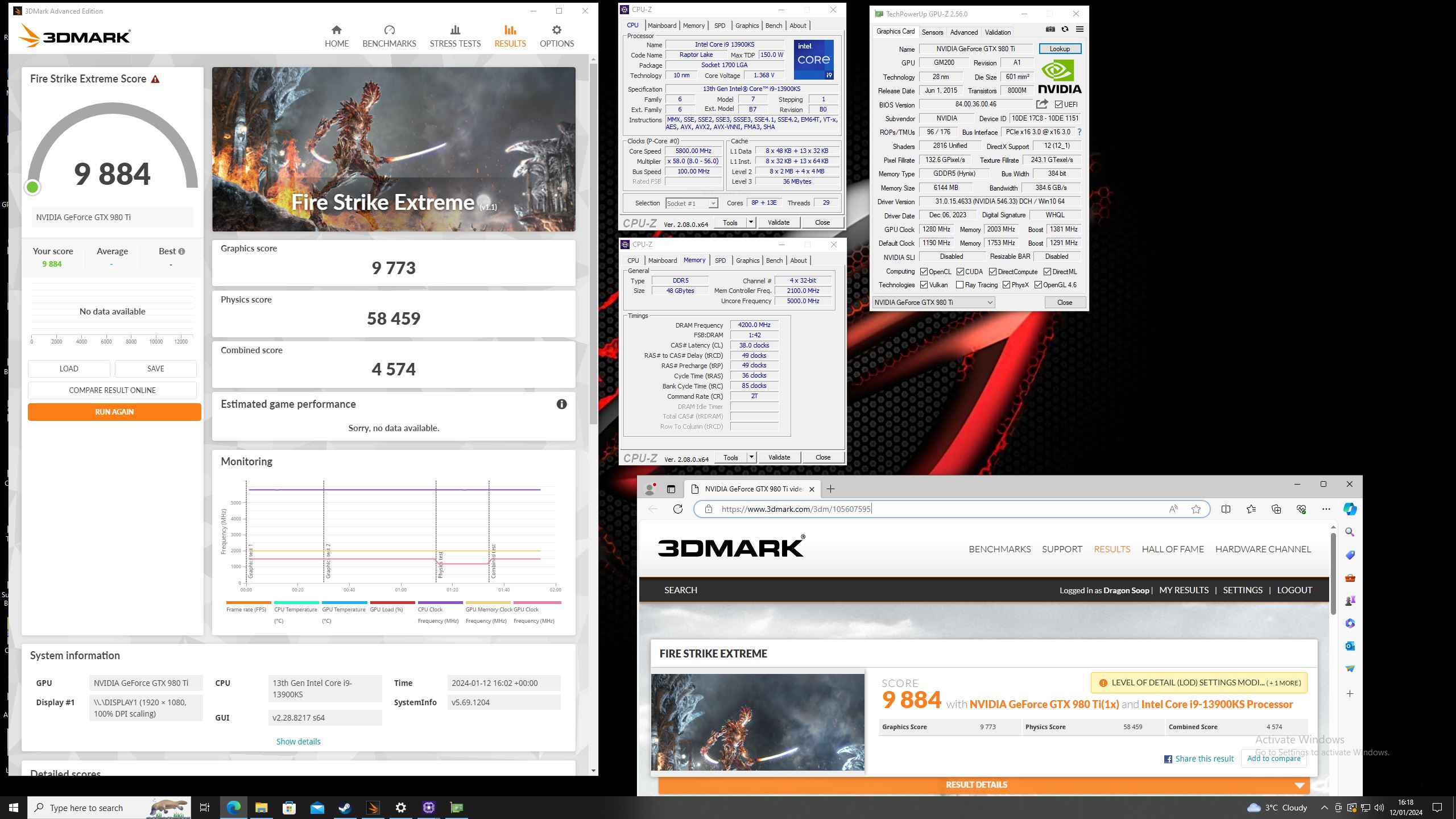1456x819 pixels.
Task: Toggle the DirectCompute checkbox in GPU-Z
Action: point(993,272)
